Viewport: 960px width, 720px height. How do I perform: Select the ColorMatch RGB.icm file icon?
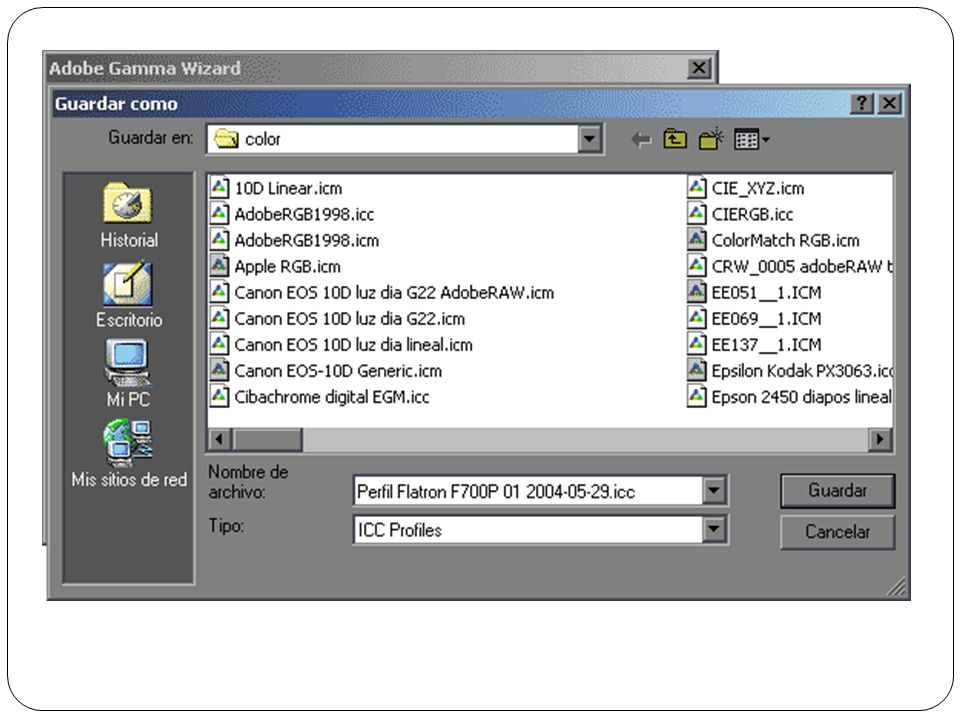coord(696,239)
